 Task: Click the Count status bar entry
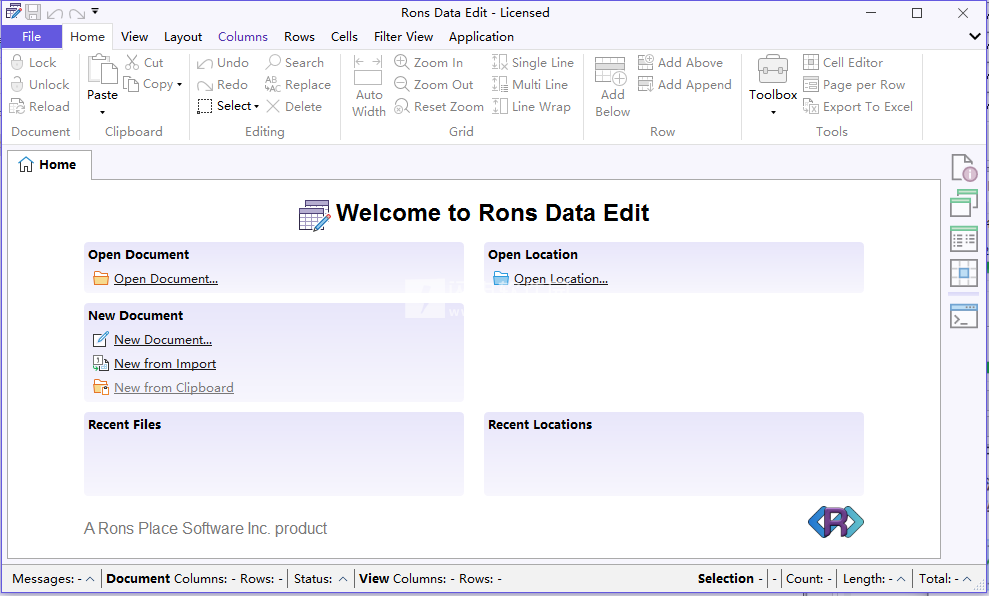[809, 579]
